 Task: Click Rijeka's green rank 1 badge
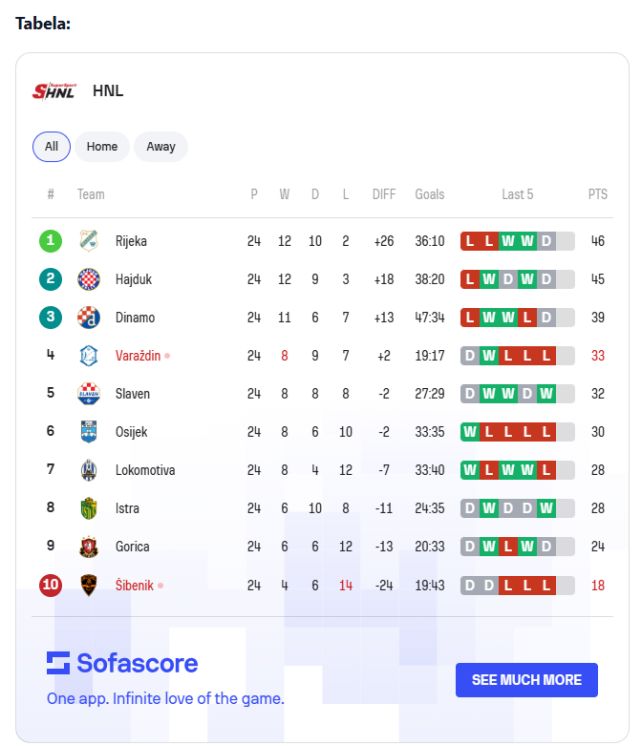click(x=51, y=241)
